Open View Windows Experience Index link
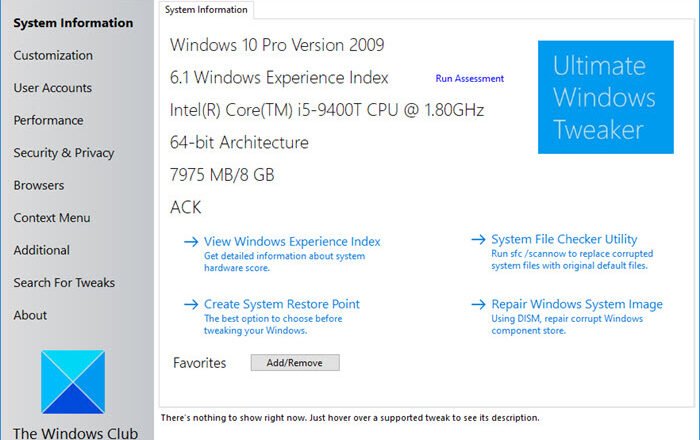This screenshot has height=440, width=700. click(x=292, y=241)
